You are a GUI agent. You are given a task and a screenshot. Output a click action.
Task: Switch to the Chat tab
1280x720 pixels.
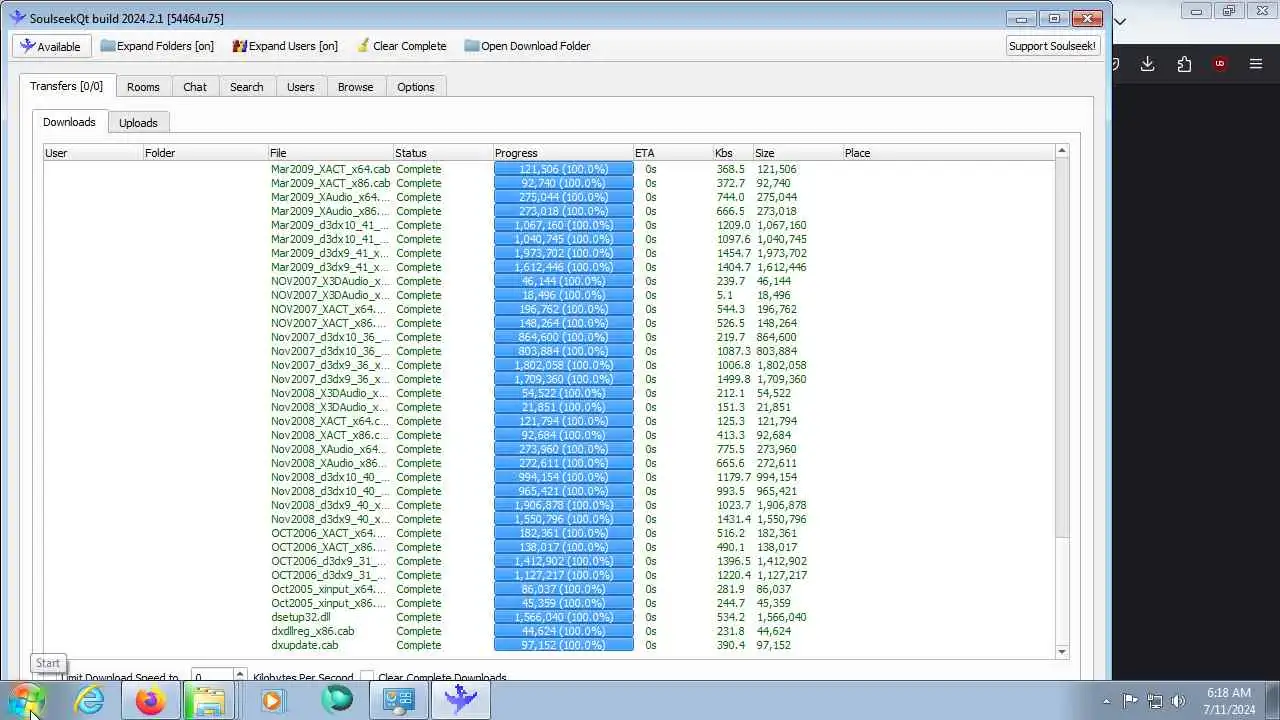pyautogui.click(x=195, y=87)
